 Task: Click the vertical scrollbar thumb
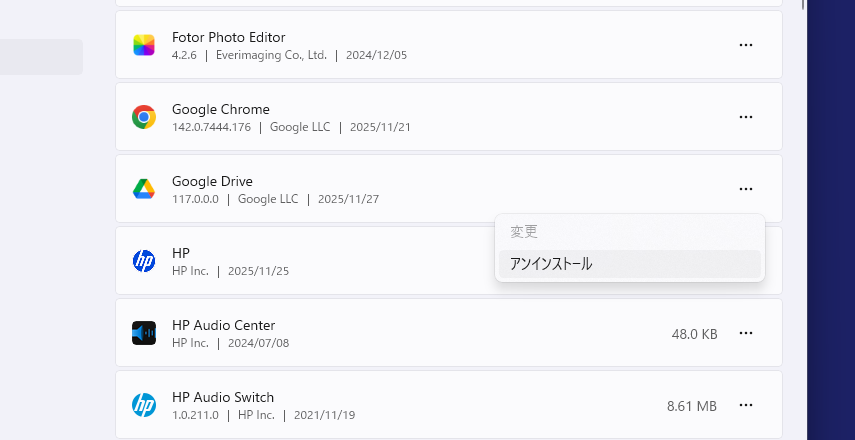(x=802, y=5)
